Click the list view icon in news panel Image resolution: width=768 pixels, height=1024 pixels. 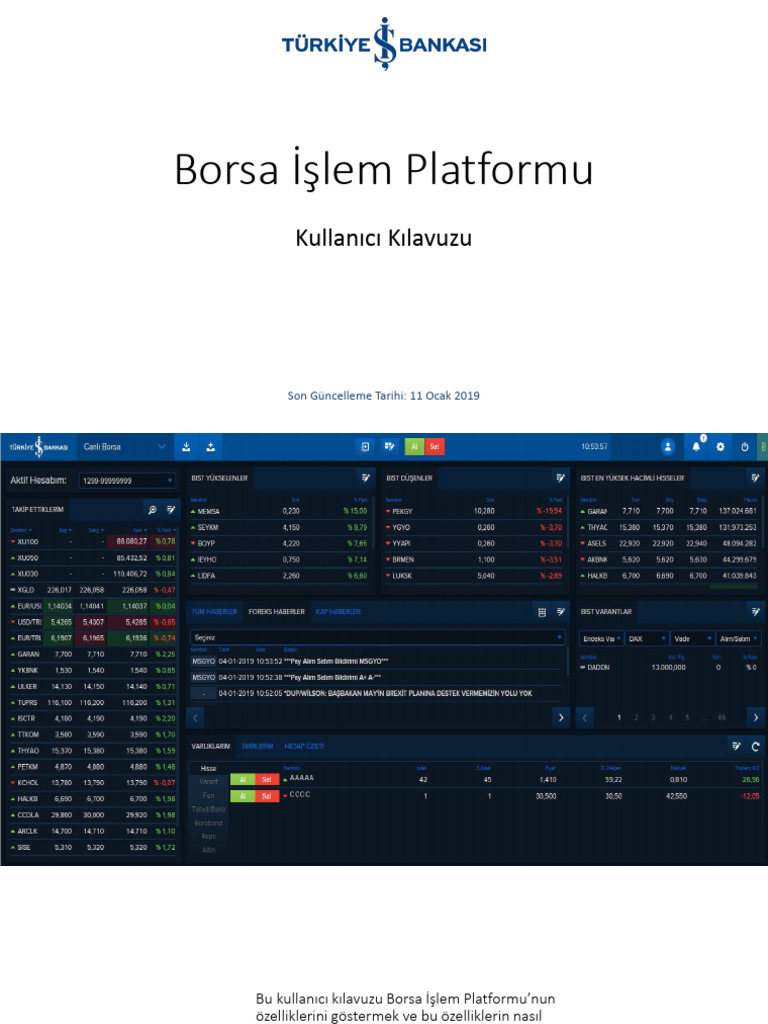point(542,612)
